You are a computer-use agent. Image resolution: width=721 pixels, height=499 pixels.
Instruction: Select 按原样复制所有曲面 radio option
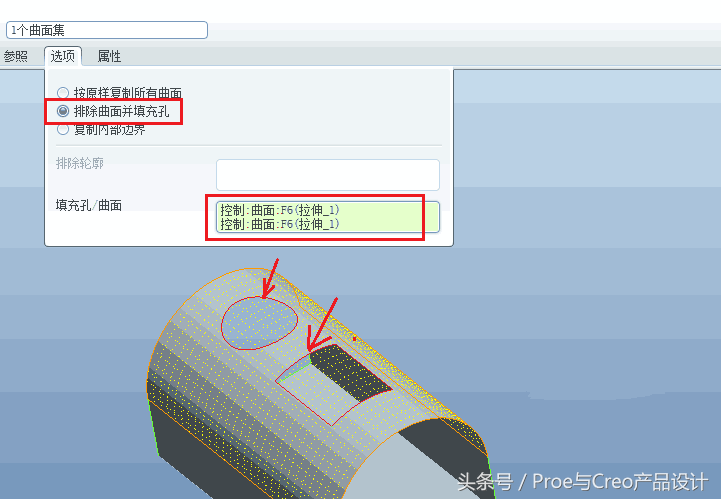tap(119, 92)
